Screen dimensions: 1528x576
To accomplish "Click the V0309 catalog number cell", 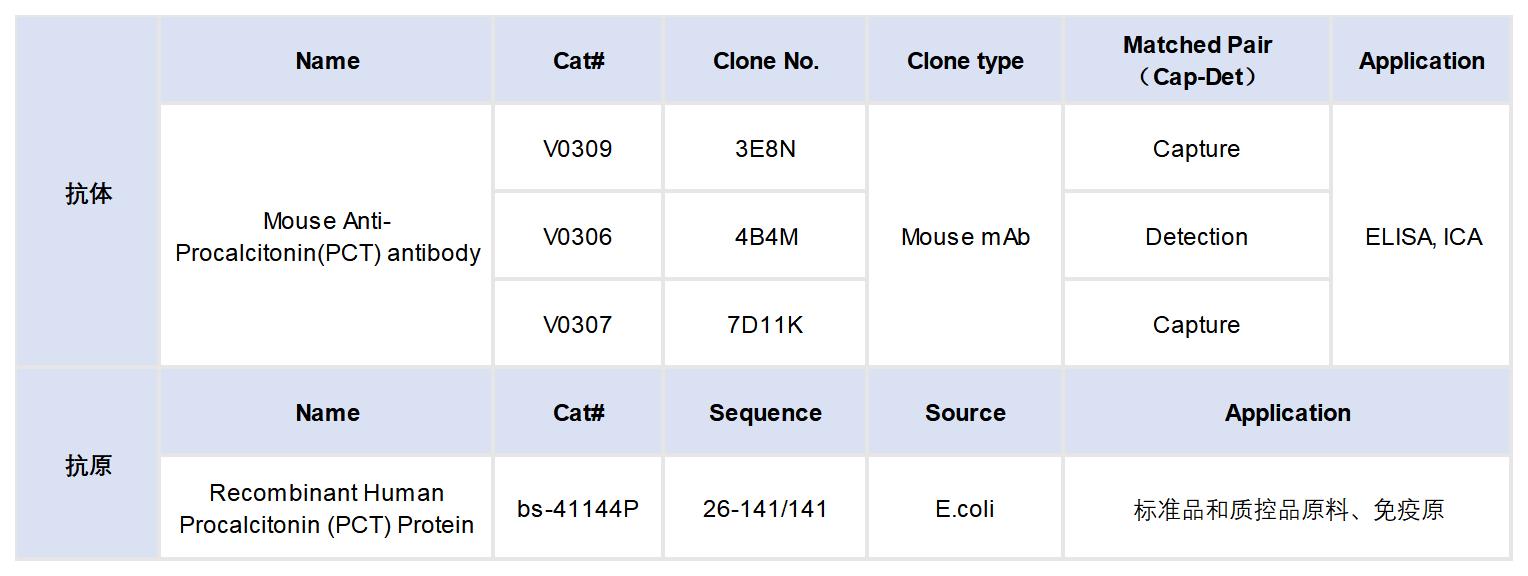I will (577, 149).
